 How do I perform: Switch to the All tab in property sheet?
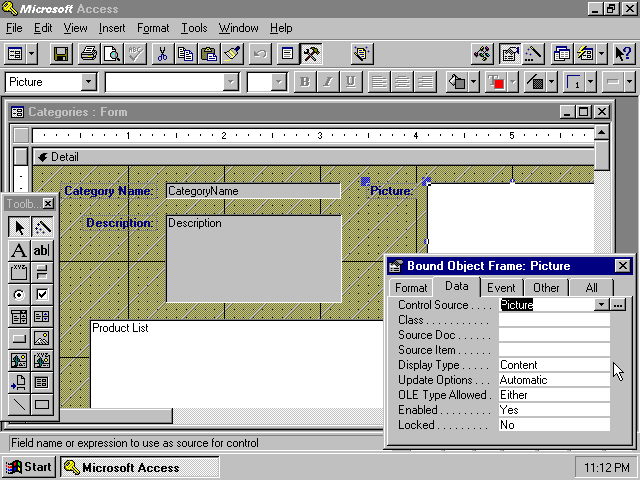tap(591, 288)
